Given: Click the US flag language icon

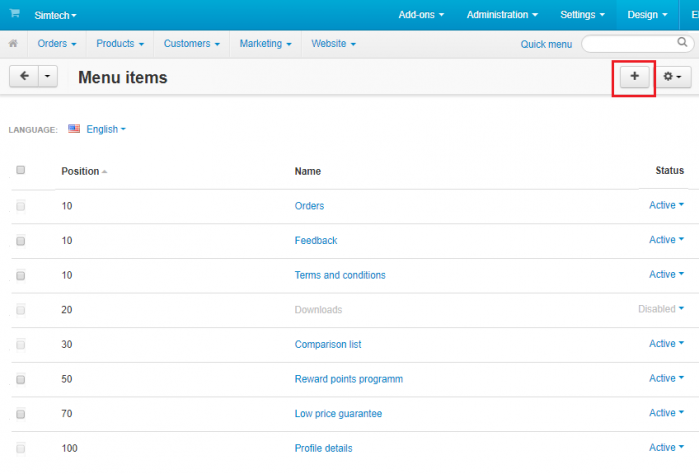Looking at the screenshot, I should 74,129.
